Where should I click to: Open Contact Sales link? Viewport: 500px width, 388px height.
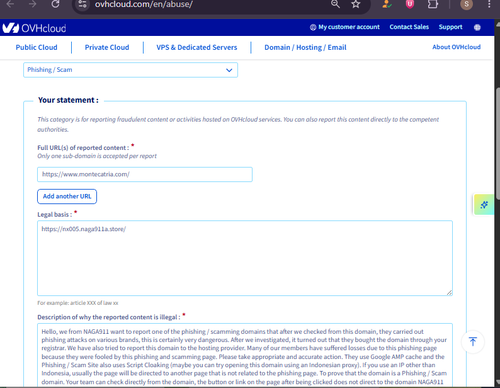[x=409, y=27]
